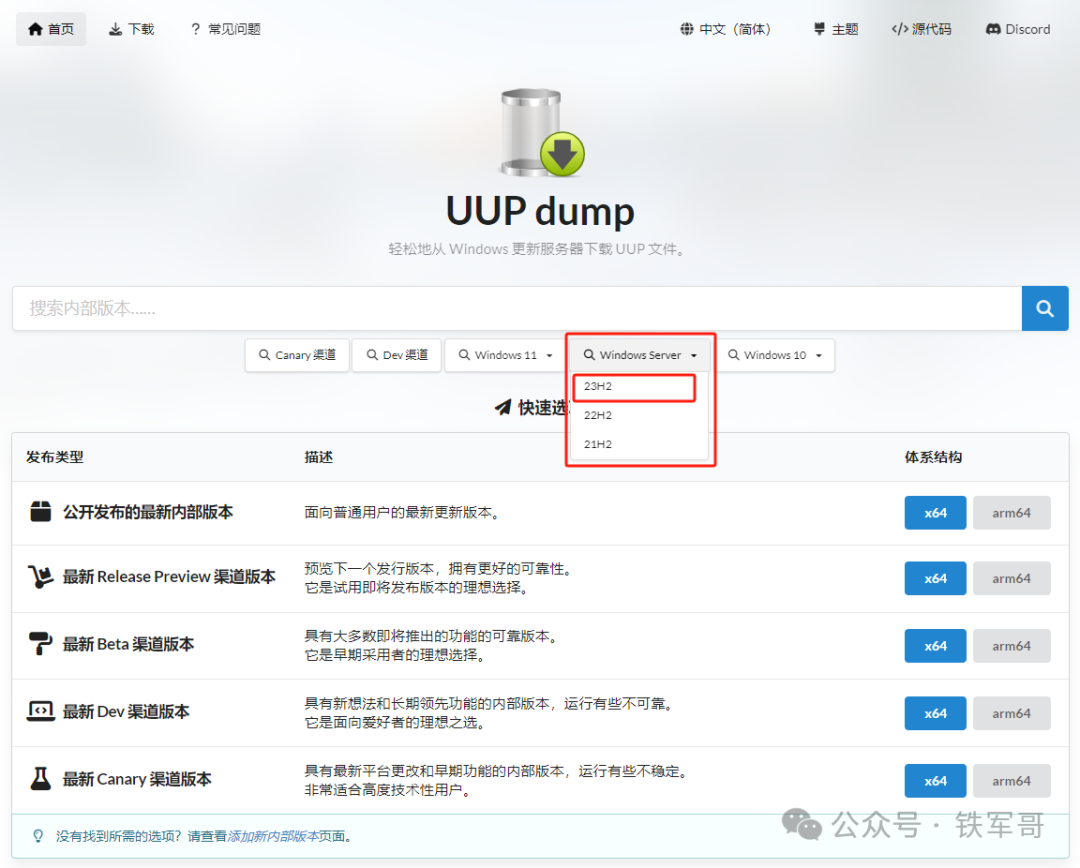The image size is (1080, 868).
Task: Go to the 首页 home tab
Action: [x=51, y=29]
